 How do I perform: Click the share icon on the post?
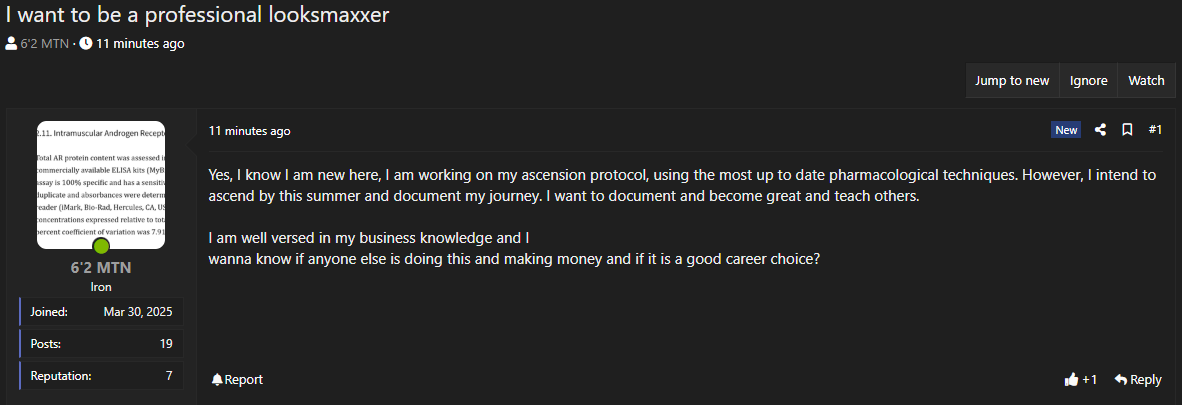[x=1100, y=130]
